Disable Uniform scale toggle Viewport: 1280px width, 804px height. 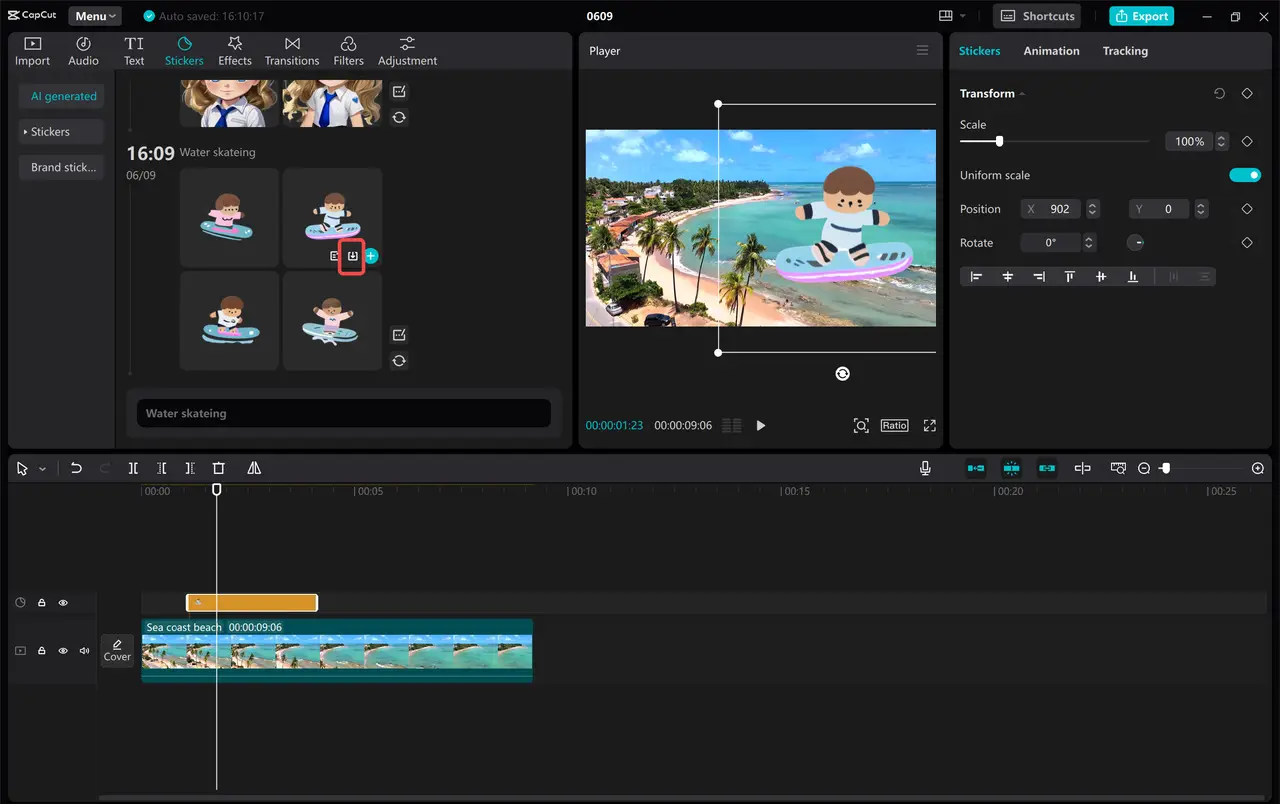[1245, 175]
